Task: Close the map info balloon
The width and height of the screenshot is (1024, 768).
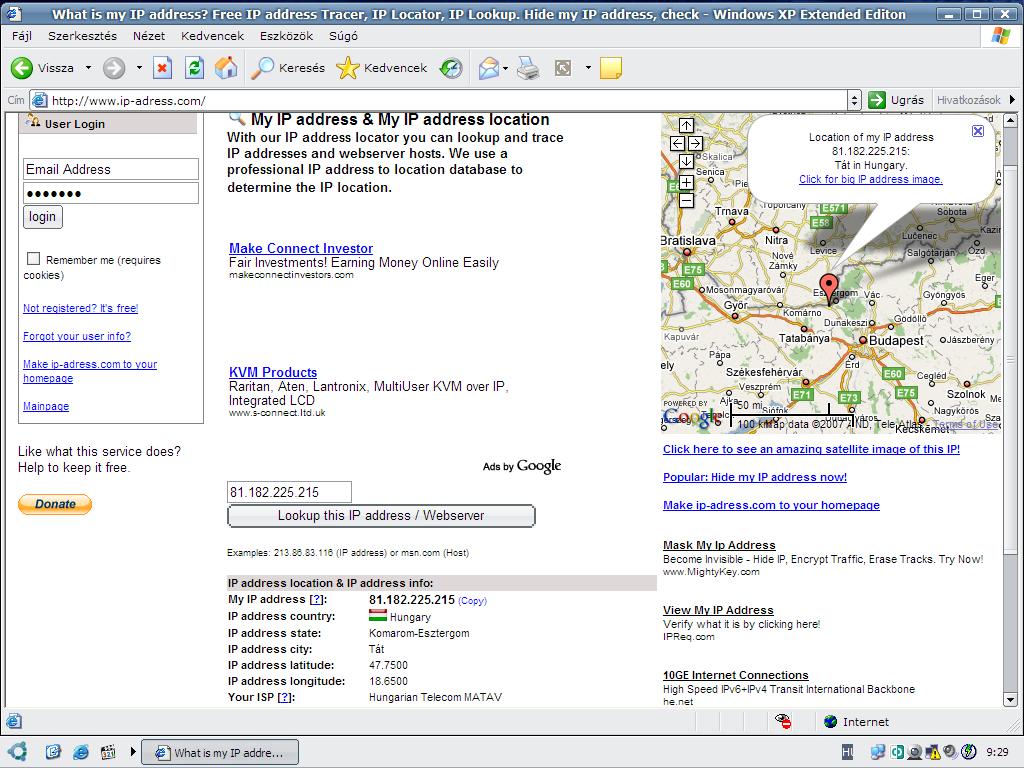Action: coord(978,131)
